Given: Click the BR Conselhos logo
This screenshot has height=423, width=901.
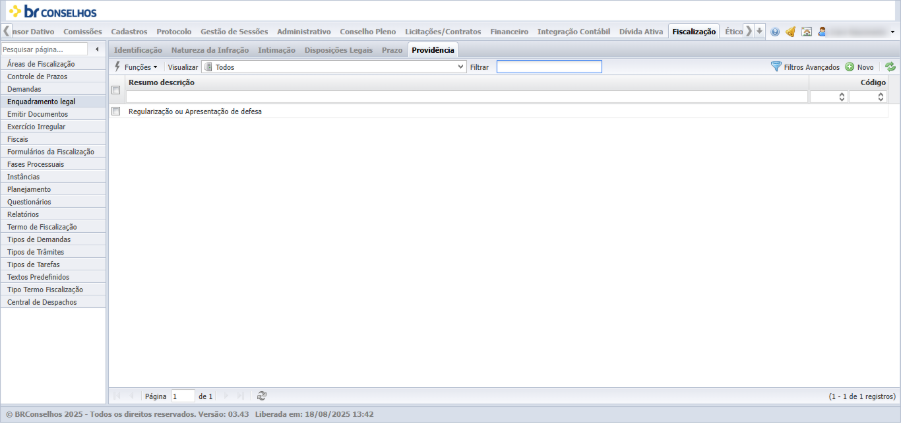Looking at the screenshot, I should point(53,11).
